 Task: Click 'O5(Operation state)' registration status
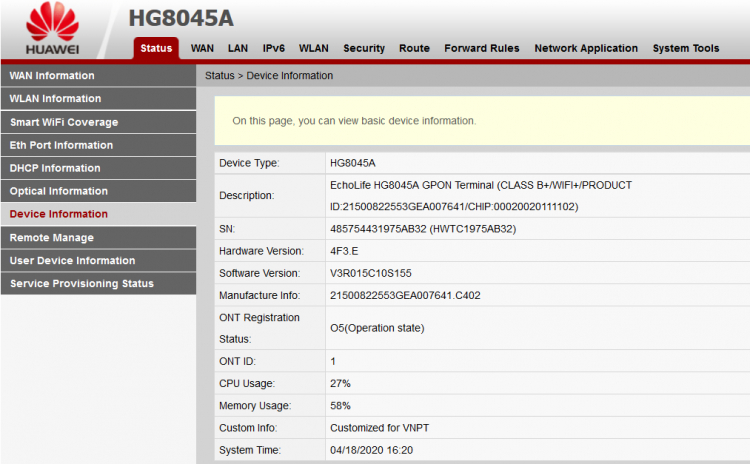click(377, 328)
